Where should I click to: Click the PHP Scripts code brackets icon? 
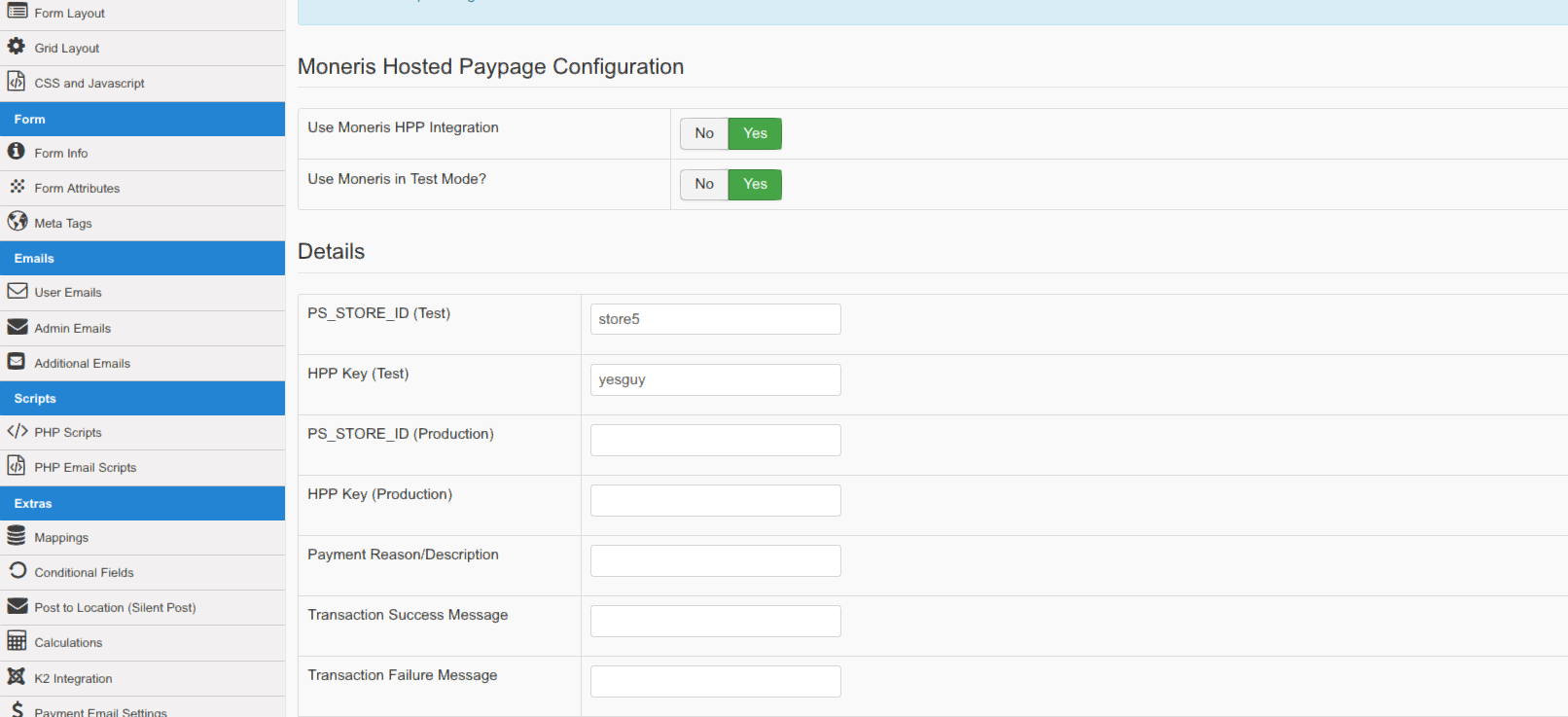[x=17, y=431]
